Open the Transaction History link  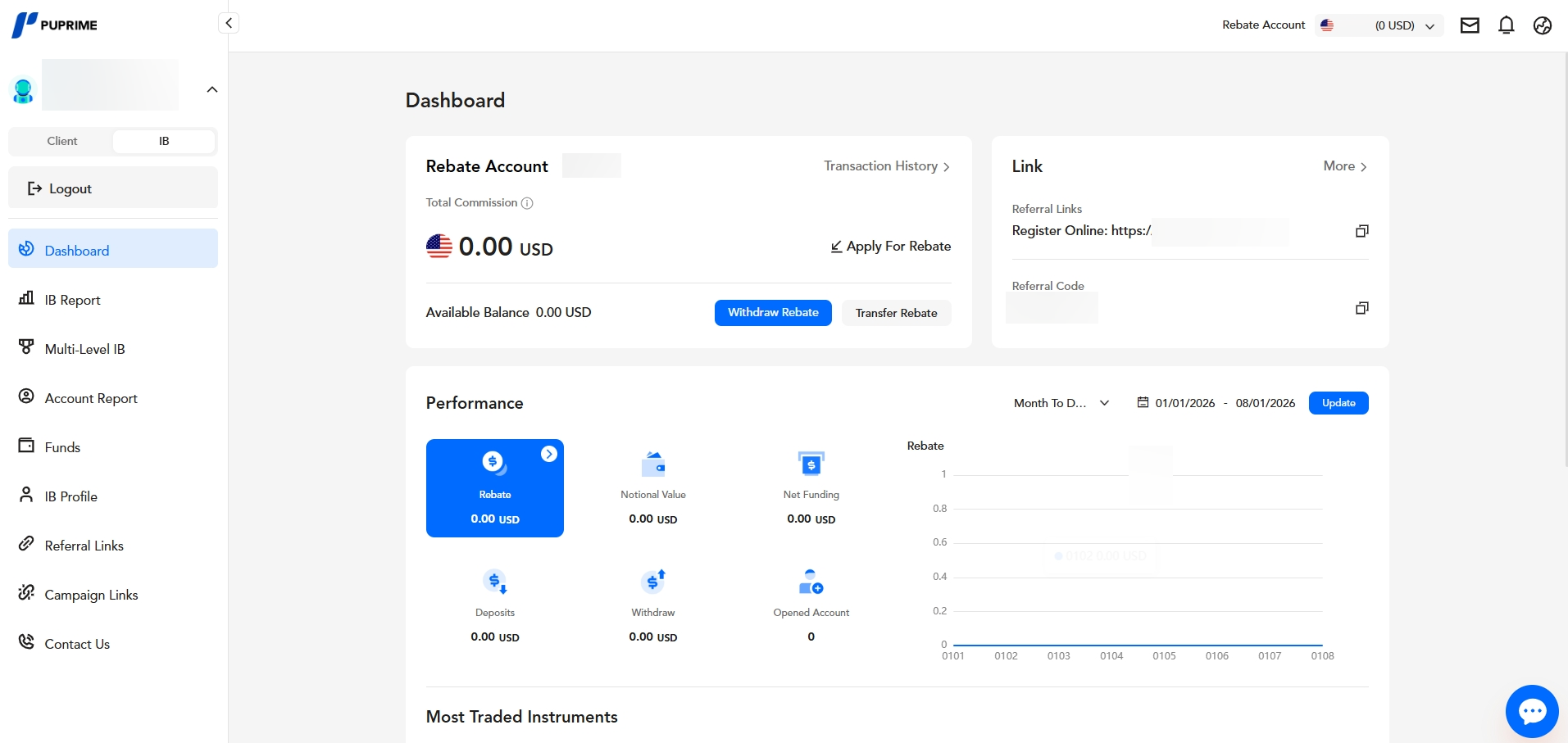886,166
